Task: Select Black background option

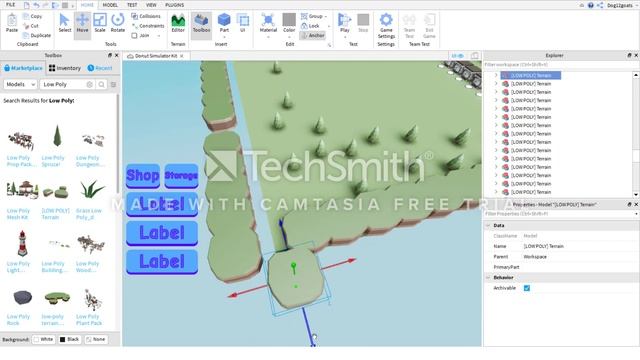Action: point(69,339)
